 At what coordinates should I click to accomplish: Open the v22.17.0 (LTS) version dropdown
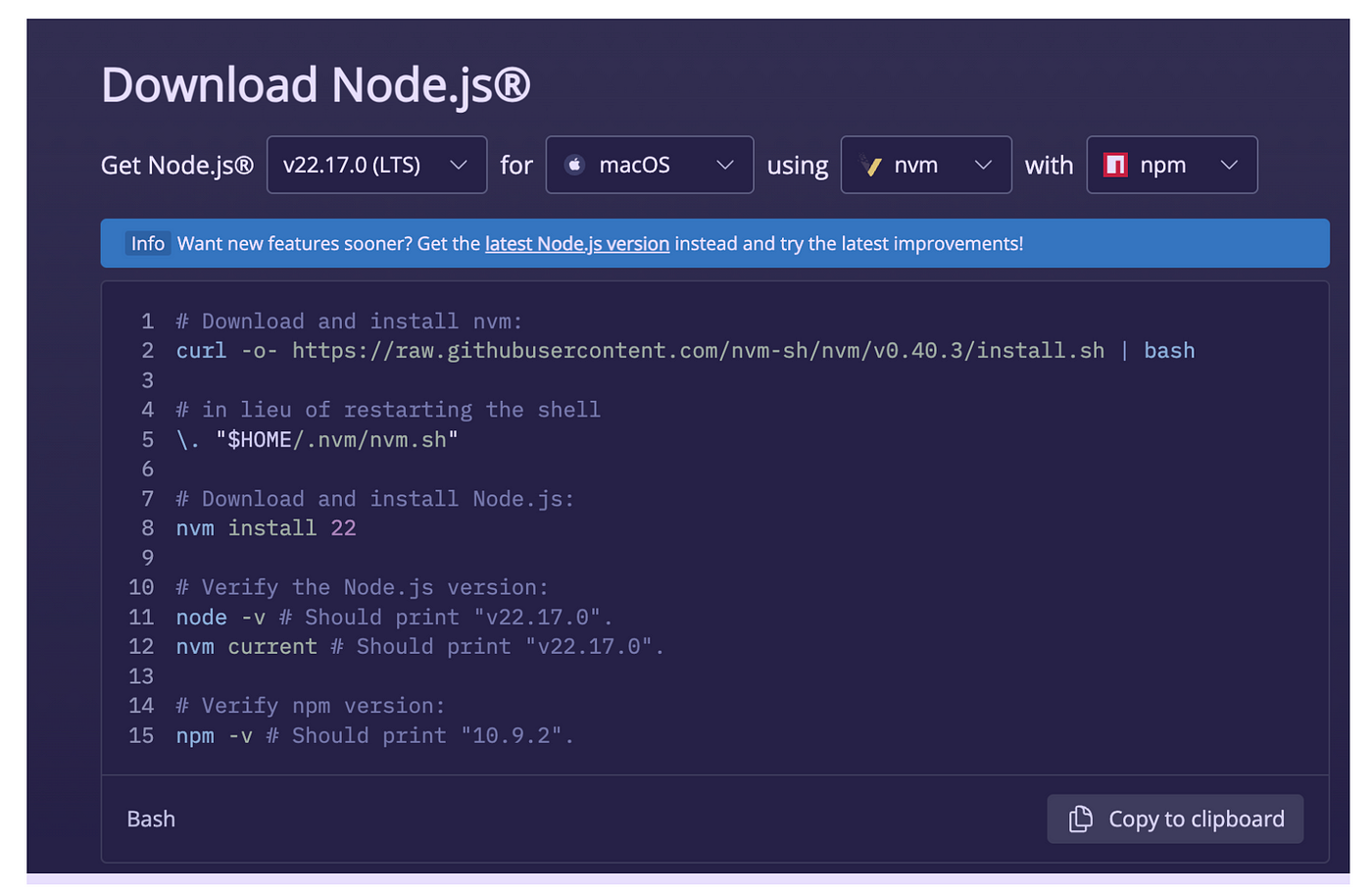click(376, 165)
